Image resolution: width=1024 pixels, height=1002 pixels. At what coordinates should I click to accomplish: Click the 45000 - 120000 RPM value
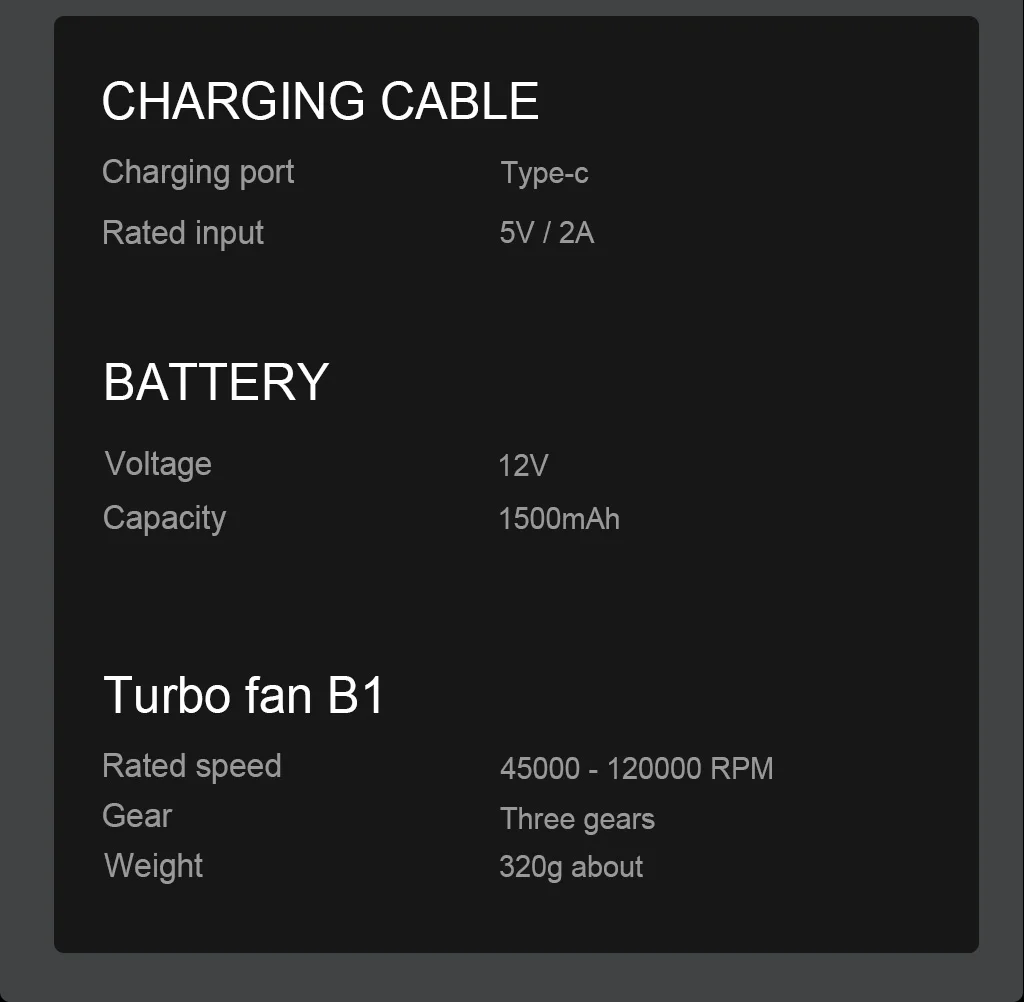(637, 768)
